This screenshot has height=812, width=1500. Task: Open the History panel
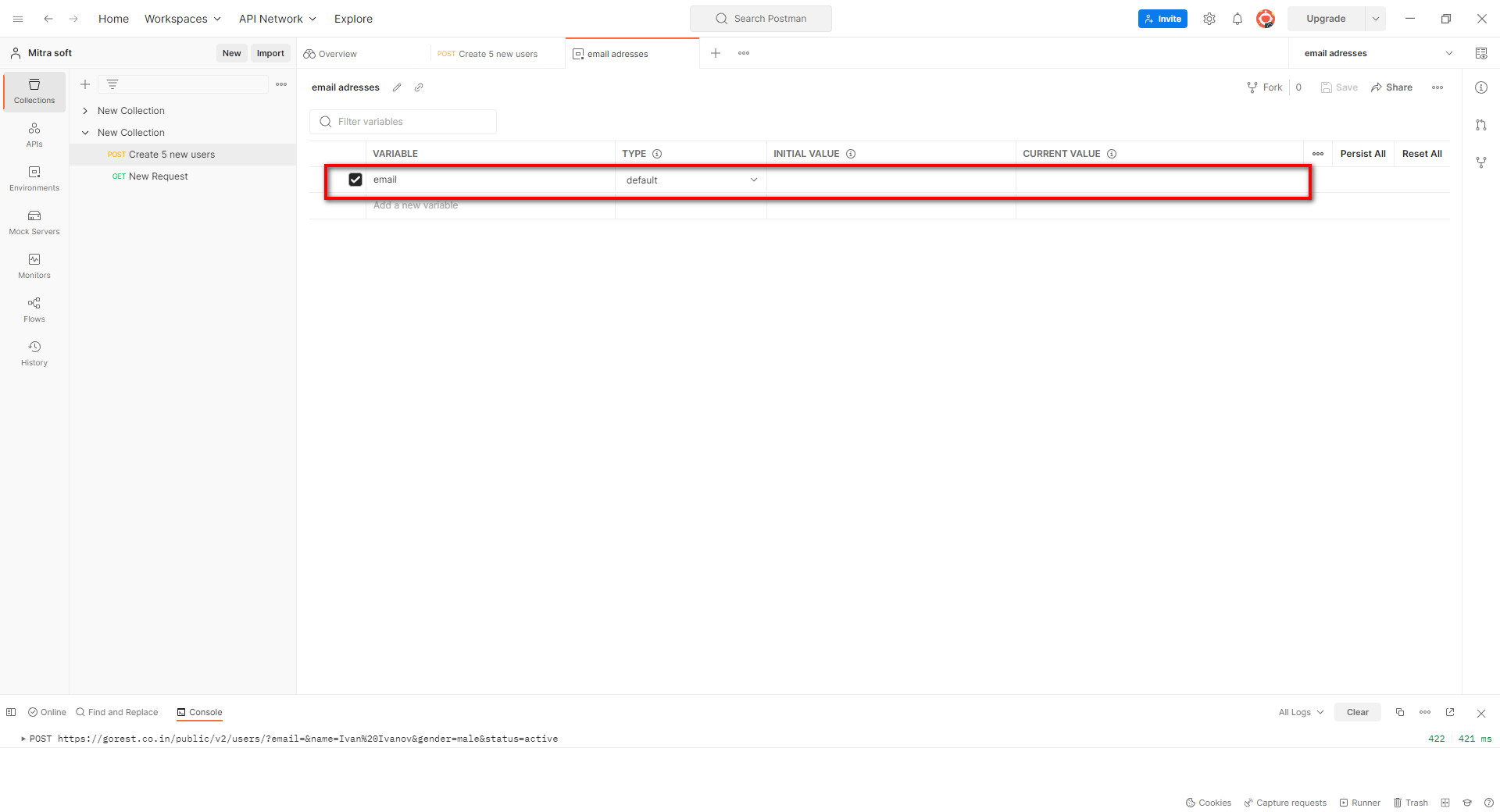tap(34, 354)
